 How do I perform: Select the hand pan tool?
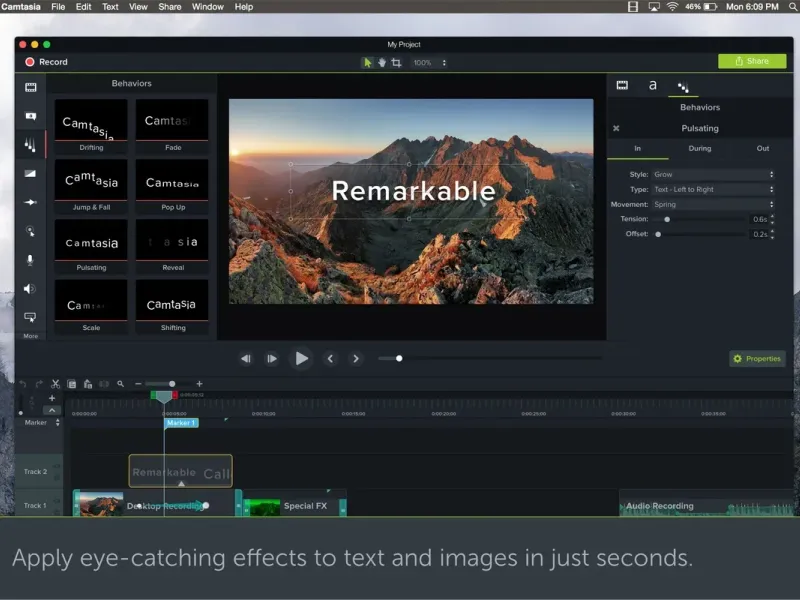382,62
